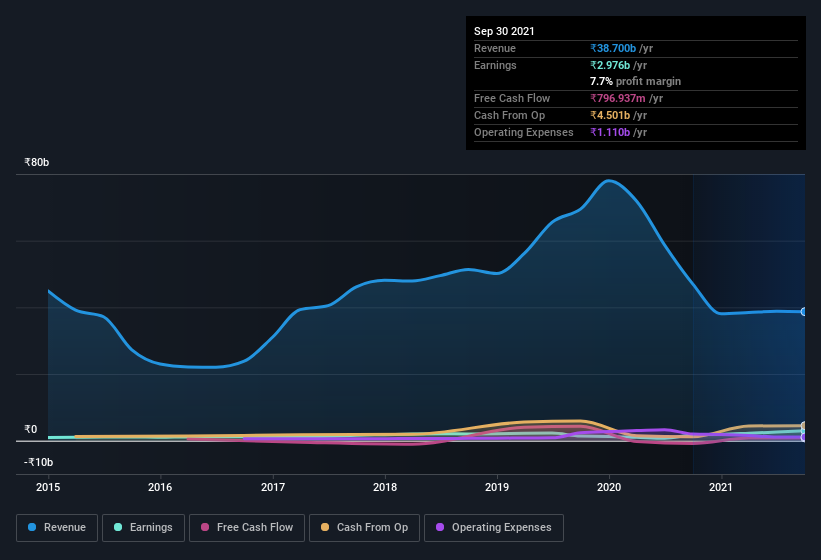Click the -₹10b y-axis label
Image resolution: width=821 pixels, height=560 pixels.
(x=39, y=462)
